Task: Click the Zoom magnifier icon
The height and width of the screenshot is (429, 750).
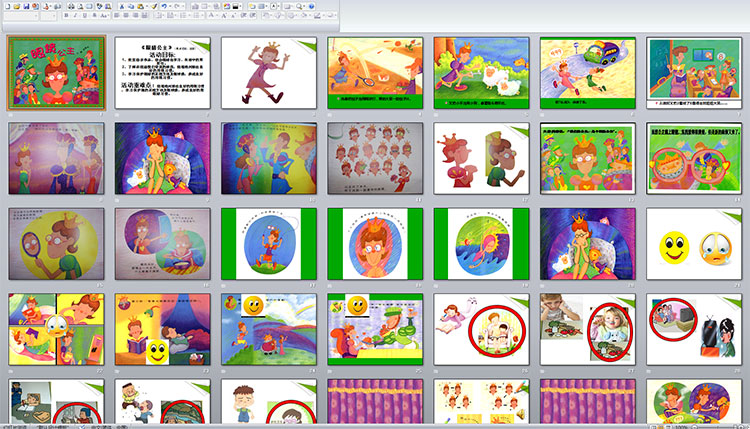Action: (299, 6)
